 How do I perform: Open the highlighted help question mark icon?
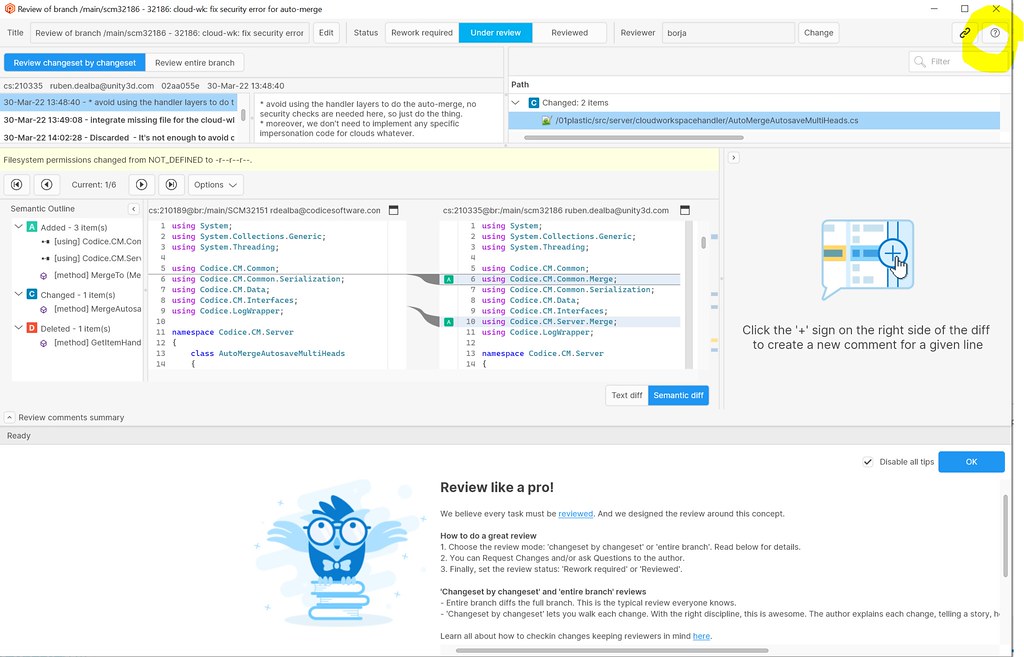click(x=994, y=33)
